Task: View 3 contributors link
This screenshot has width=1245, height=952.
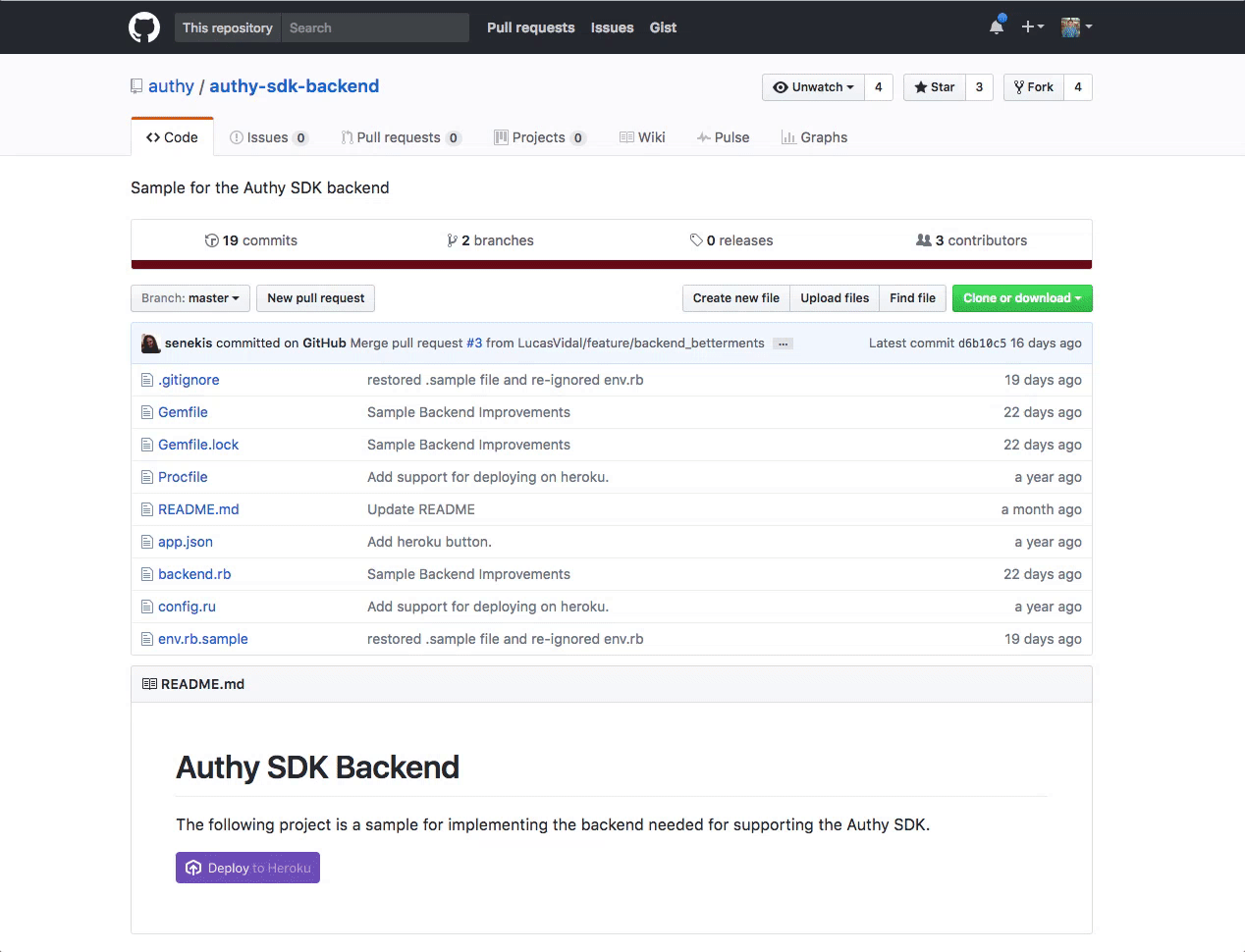Action: click(x=972, y=240)
